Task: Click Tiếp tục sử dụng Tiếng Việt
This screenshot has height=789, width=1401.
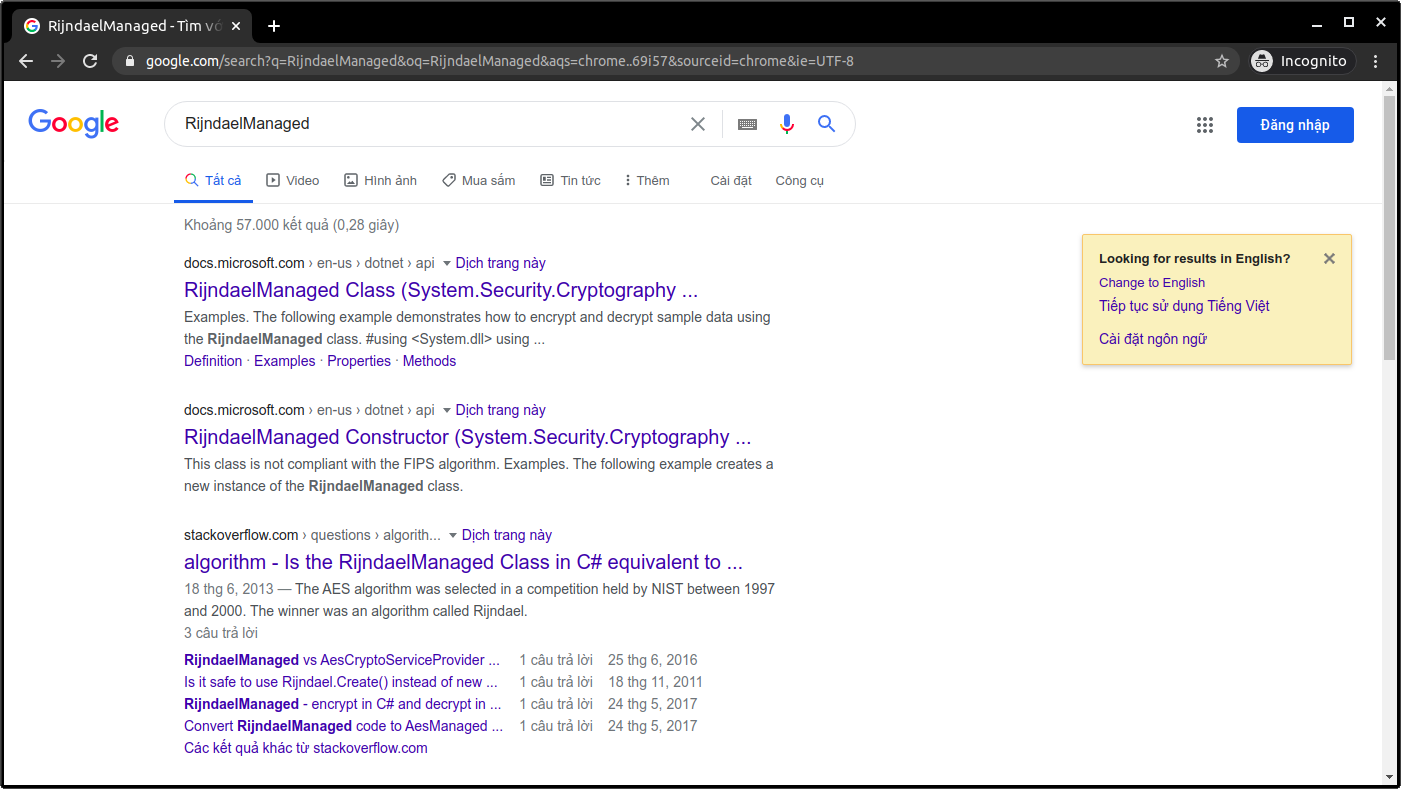Action: (x=1184, y=306)
